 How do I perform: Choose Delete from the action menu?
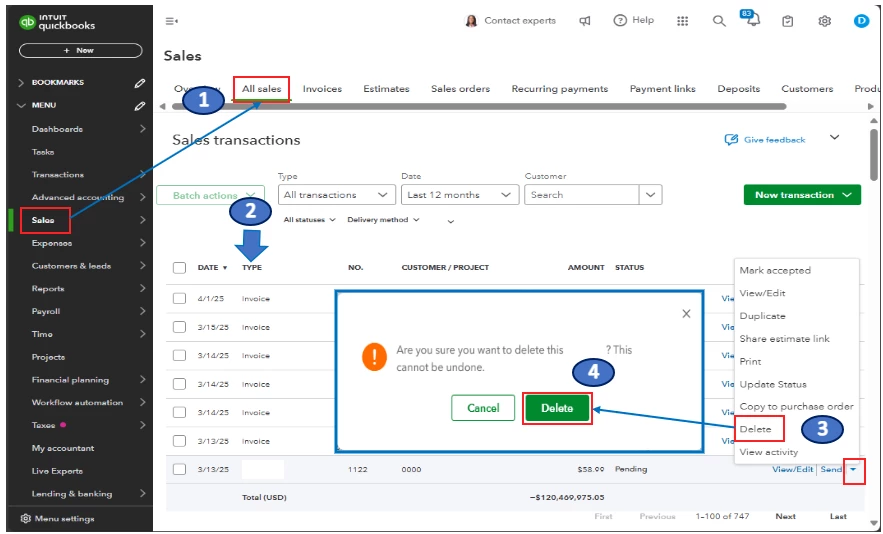pyautogui.click(x=755, y=429)
